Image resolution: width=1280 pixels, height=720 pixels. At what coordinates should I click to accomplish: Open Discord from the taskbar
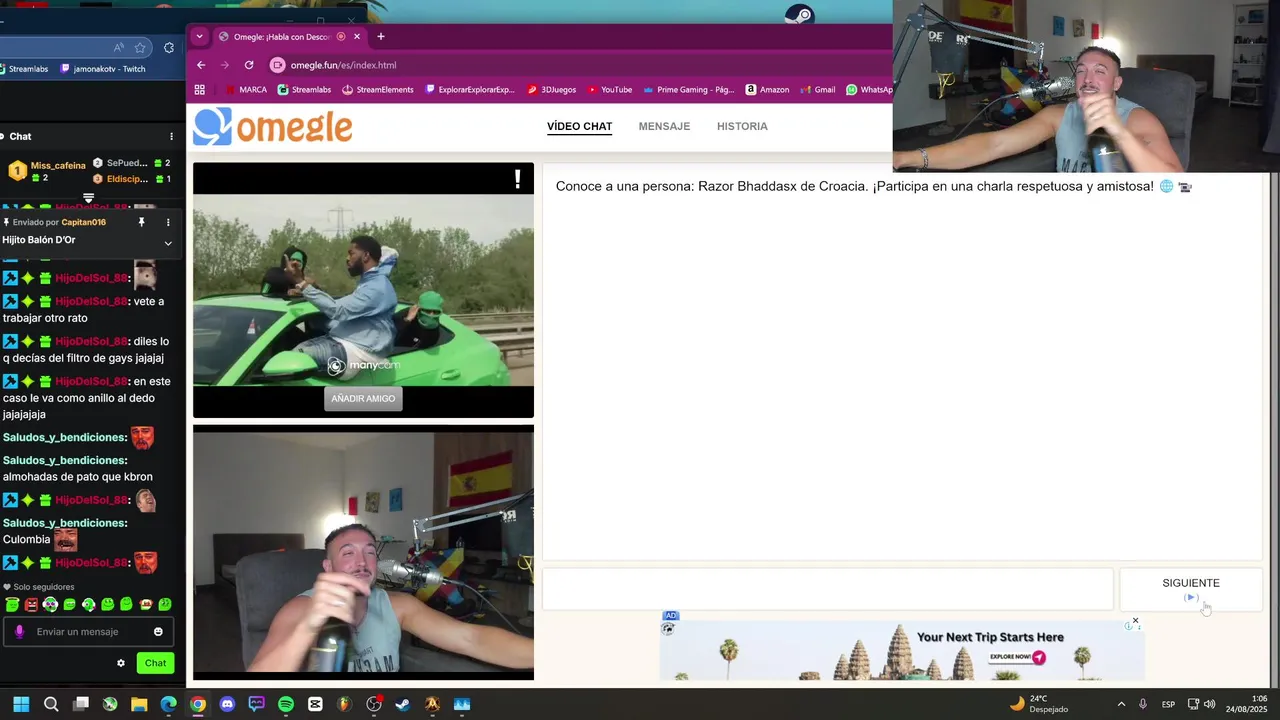tap(227, 704)
